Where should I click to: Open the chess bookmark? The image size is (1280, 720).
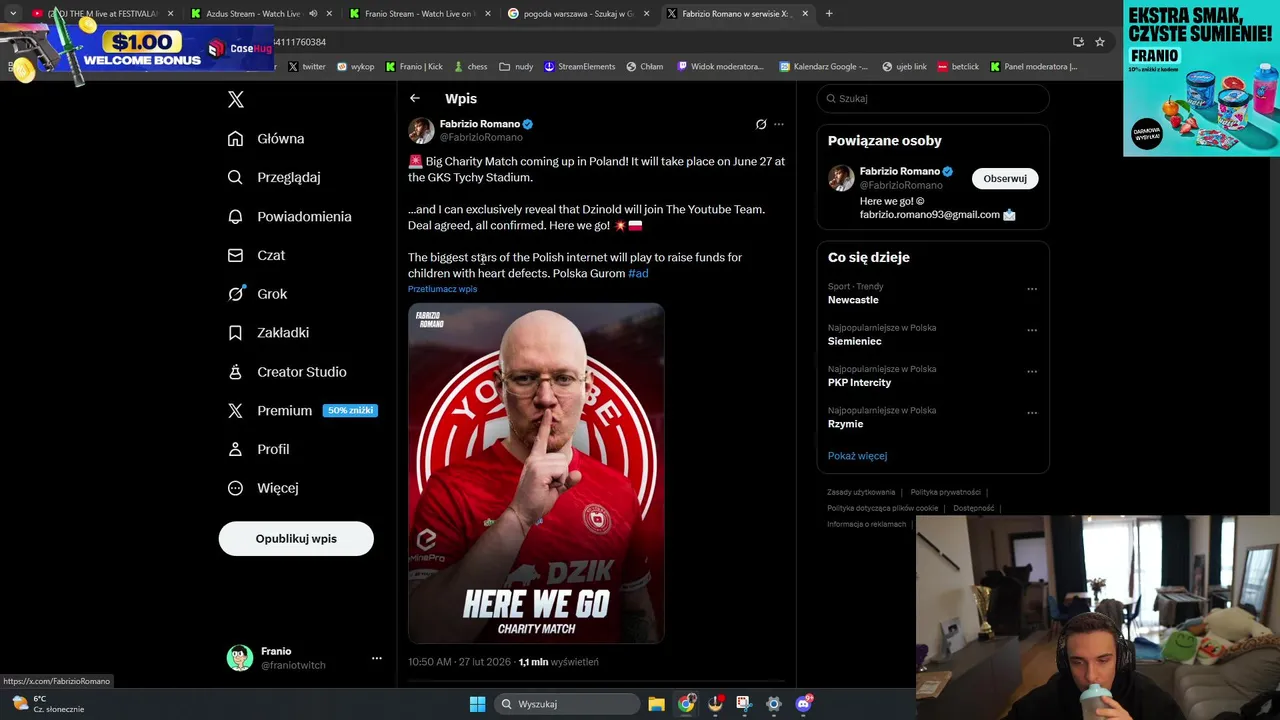(x=470, y=67)
